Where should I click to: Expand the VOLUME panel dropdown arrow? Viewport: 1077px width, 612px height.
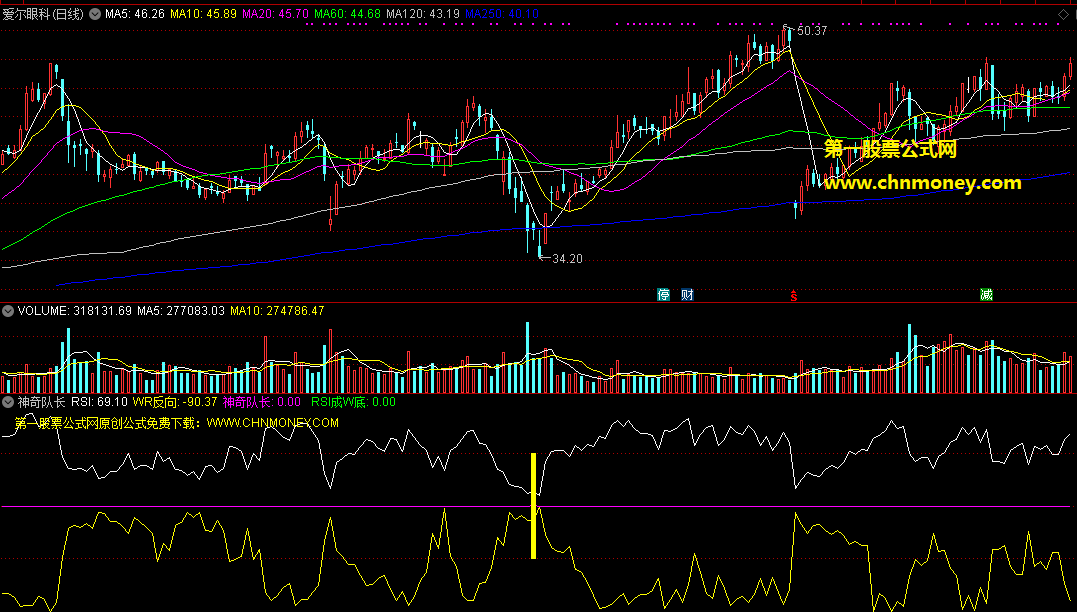coord(8,311)
